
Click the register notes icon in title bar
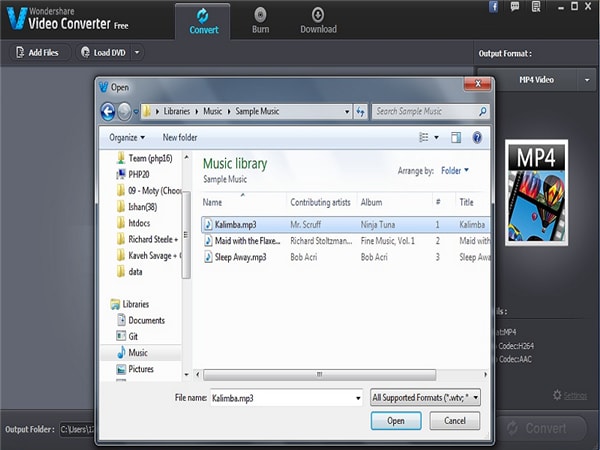(x=536, y=7)
